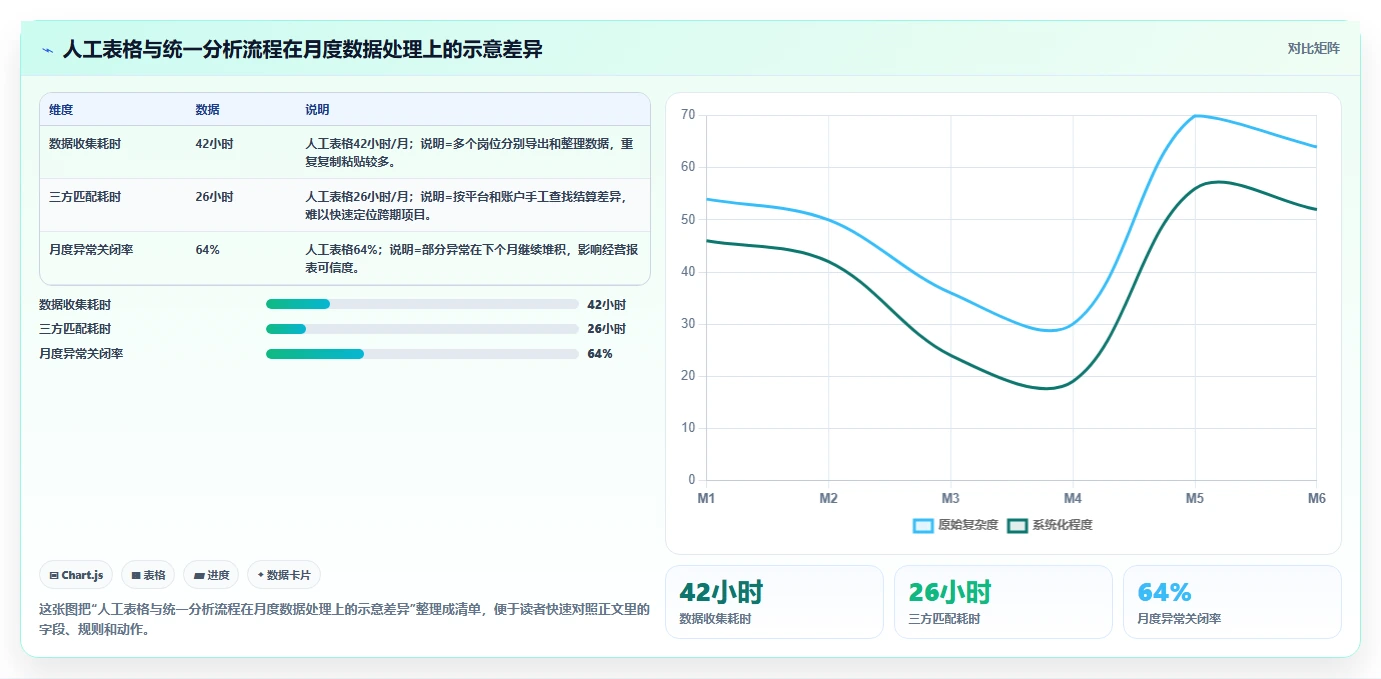The width and height of the screenshot is (1381, 679).
Task: Open the 26小时 三方匹配耗时 data card
Action: (1003, 602)
